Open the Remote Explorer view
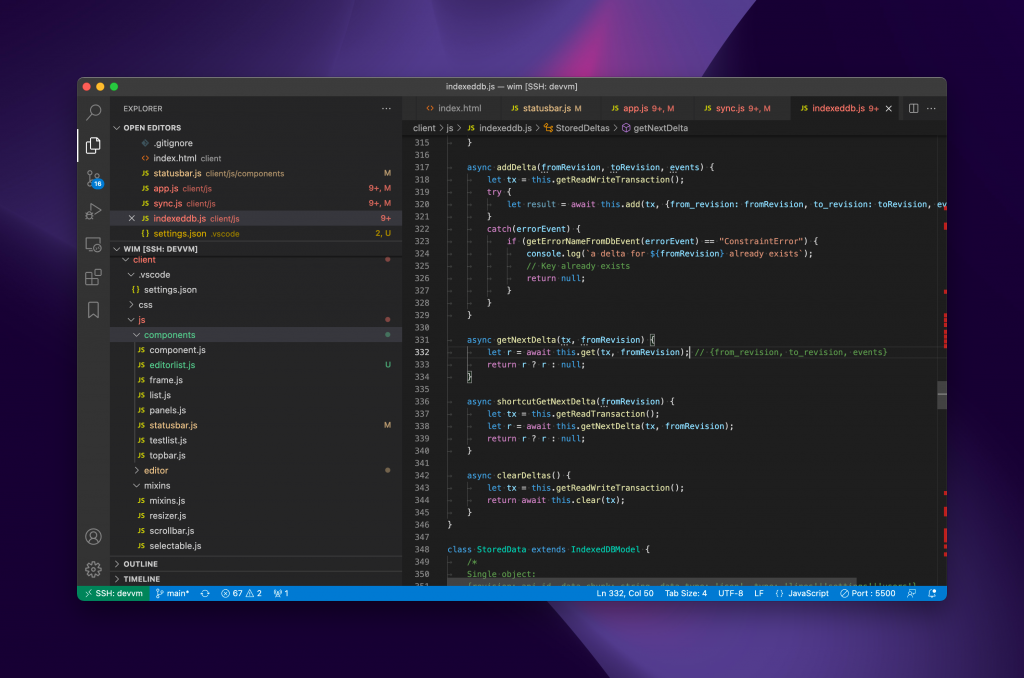The width and height of the screenshot is (1024, 678). pyautogui.click(x=93, y=245)
